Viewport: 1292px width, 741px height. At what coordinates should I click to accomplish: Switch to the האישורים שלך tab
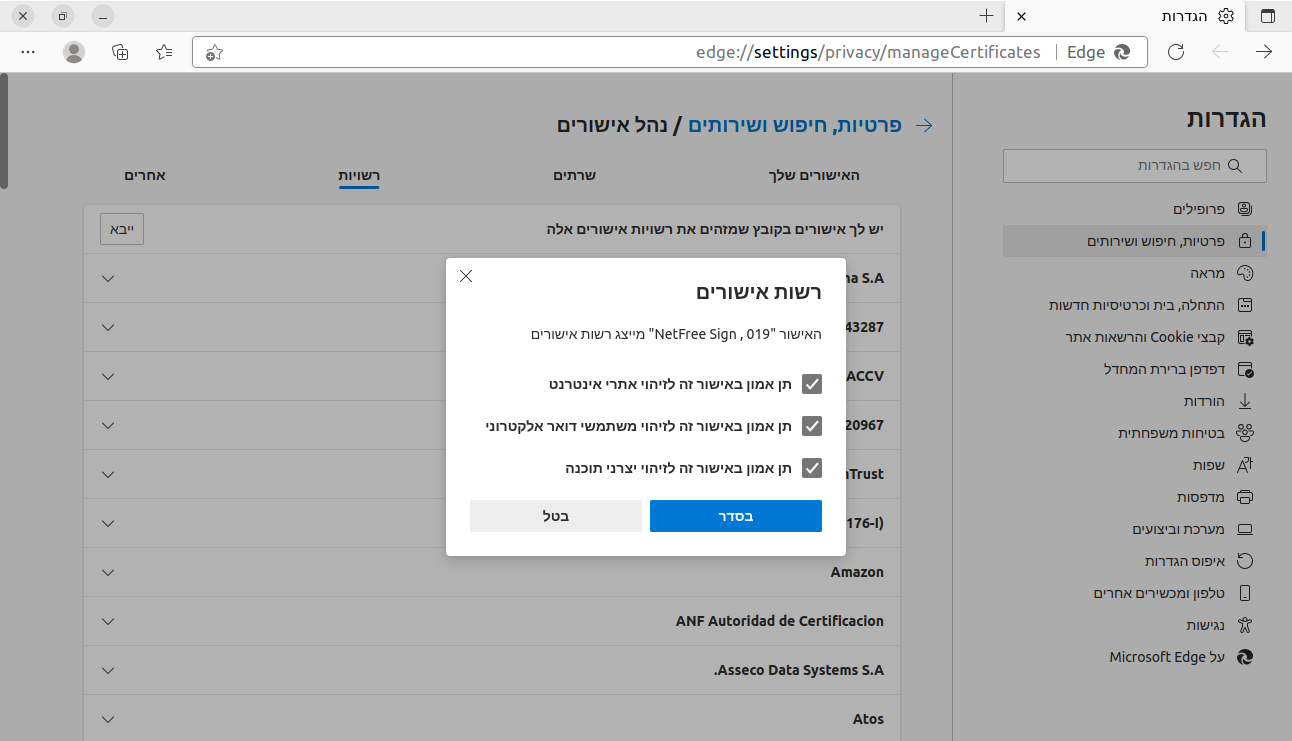click(814, 175)
